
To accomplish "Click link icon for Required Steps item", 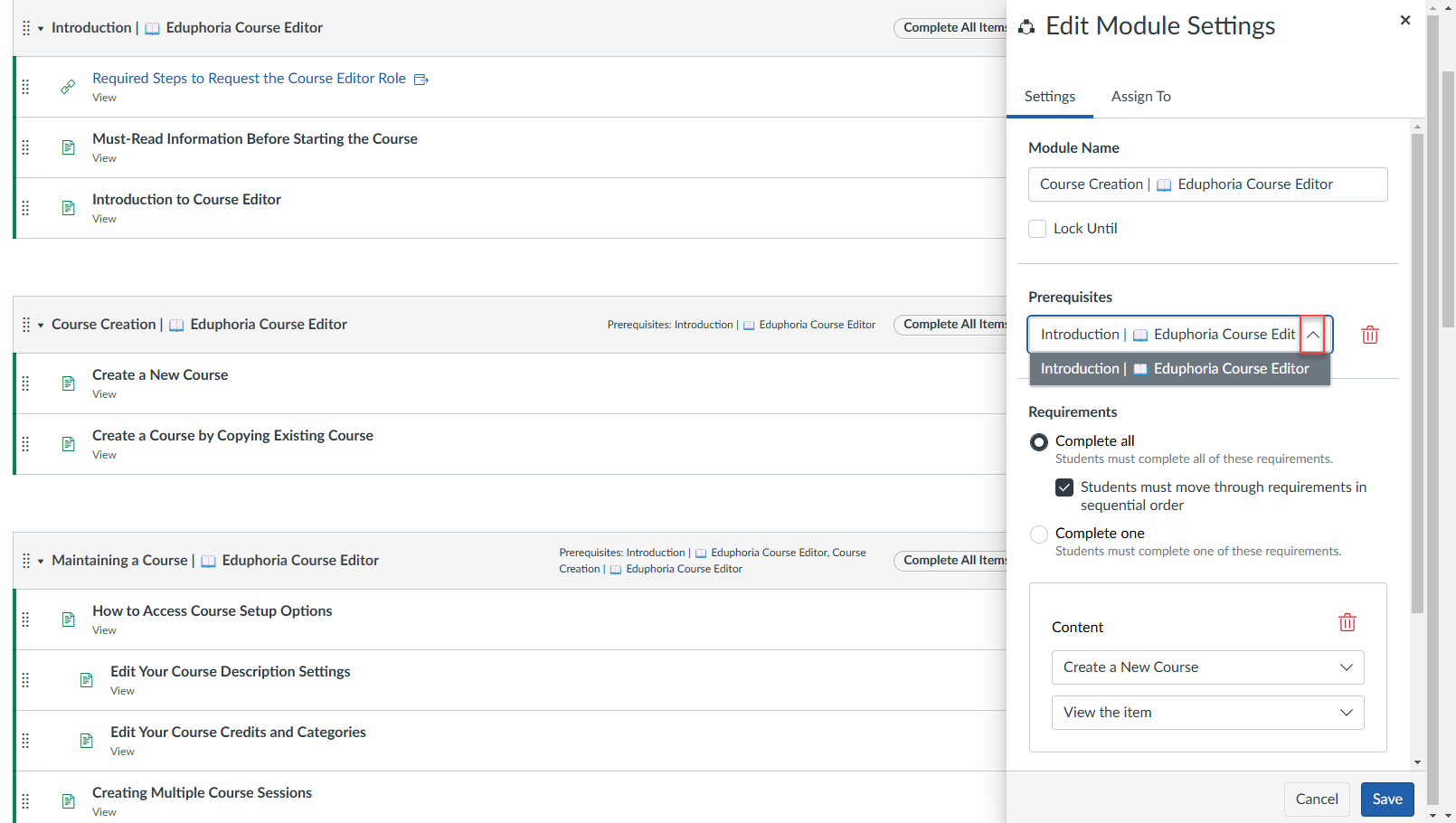I will pyautogui.click(x=68, y=87).
